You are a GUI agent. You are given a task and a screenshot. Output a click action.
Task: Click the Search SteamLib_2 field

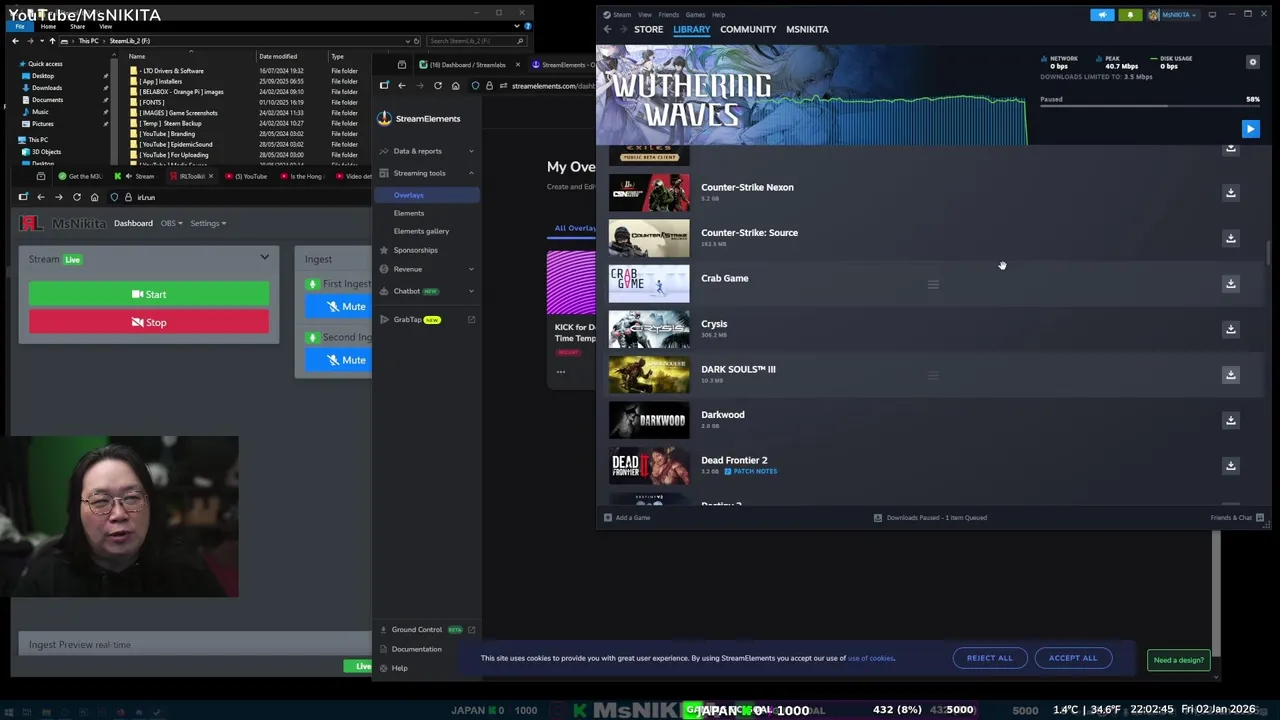(x=476, y=41)
